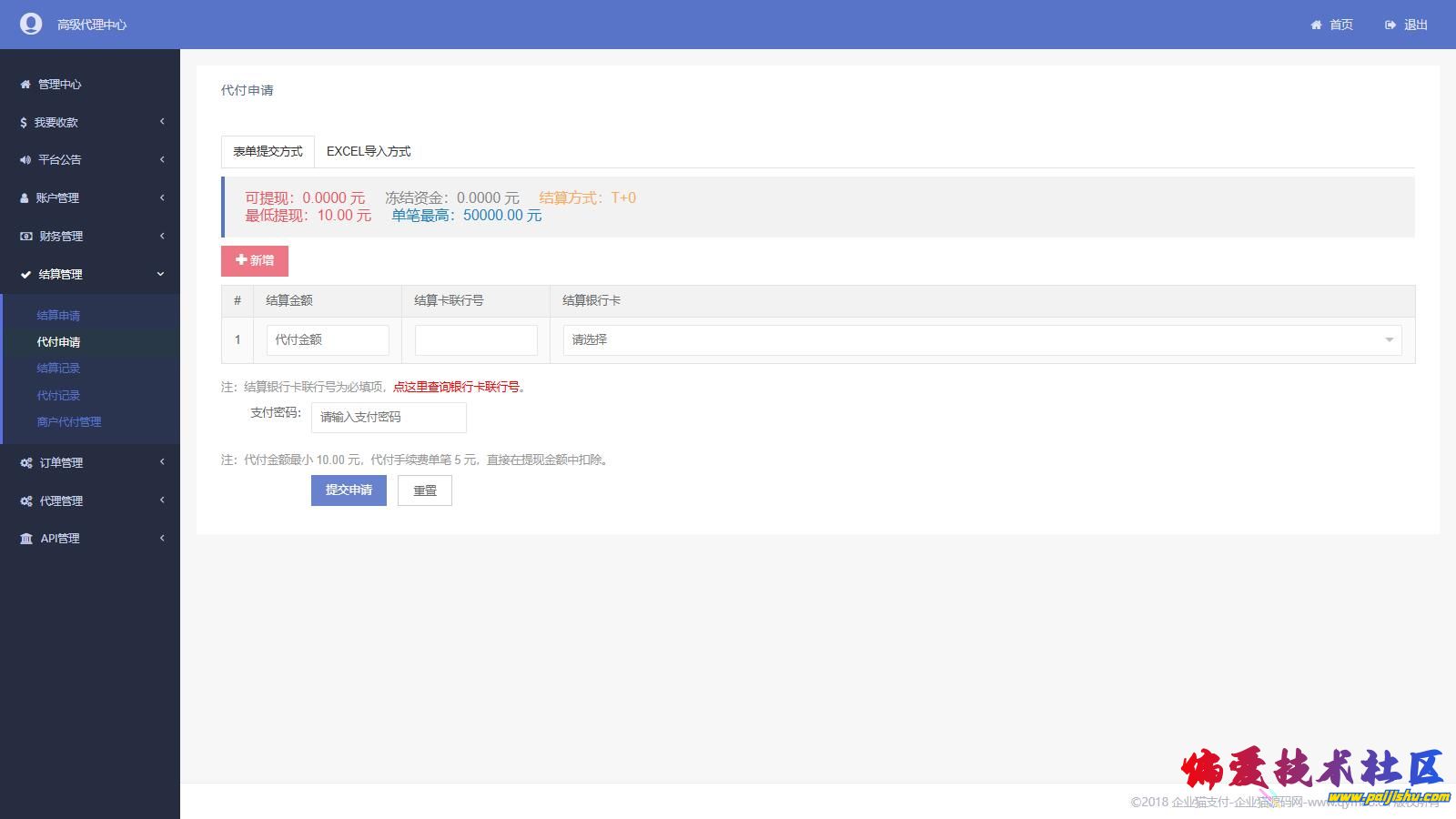Click the 重置 reset button
This screenshot has width=1456, height=819.
425,491
